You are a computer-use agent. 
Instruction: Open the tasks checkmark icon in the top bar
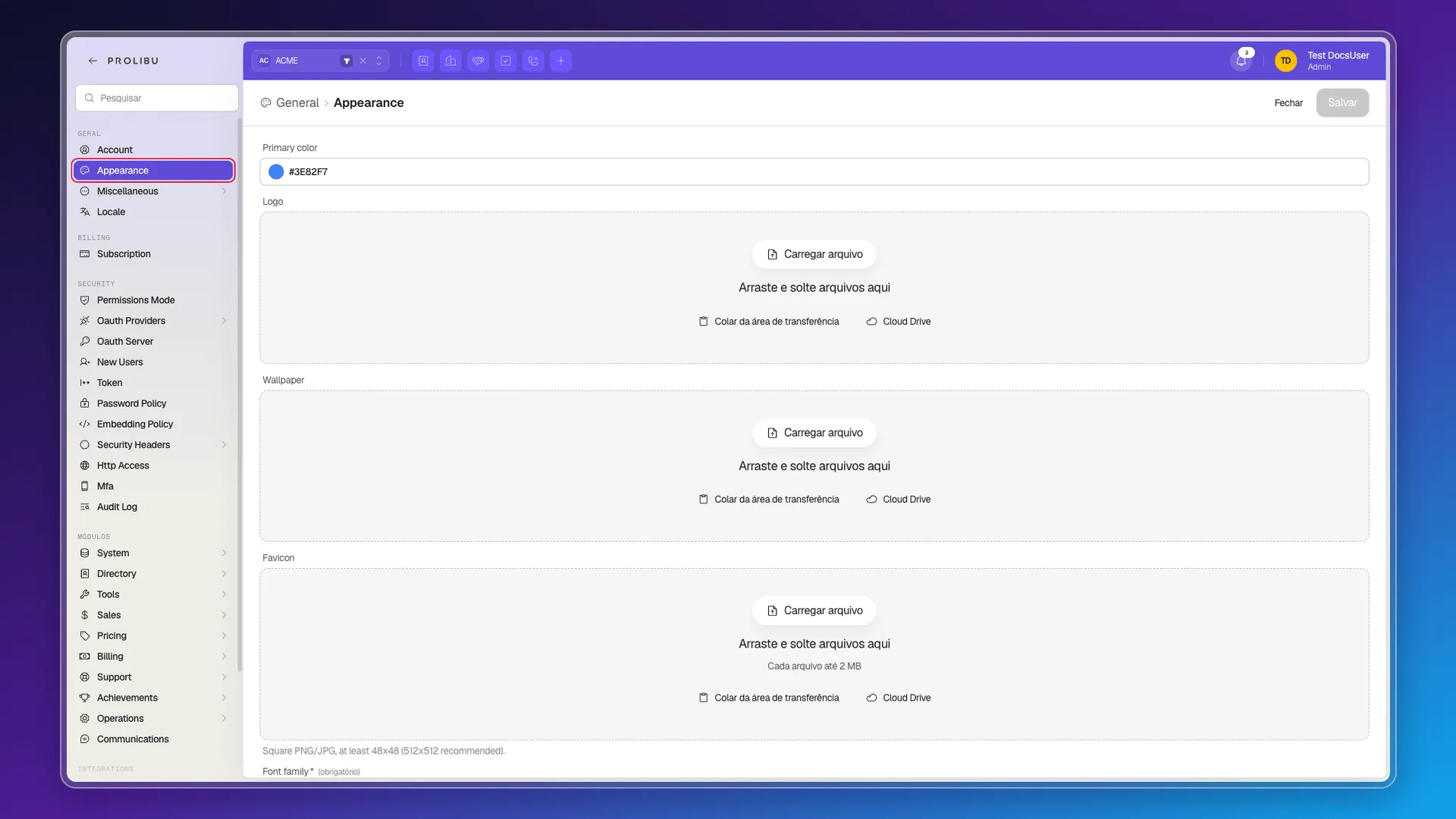click(x=506, y=61)
